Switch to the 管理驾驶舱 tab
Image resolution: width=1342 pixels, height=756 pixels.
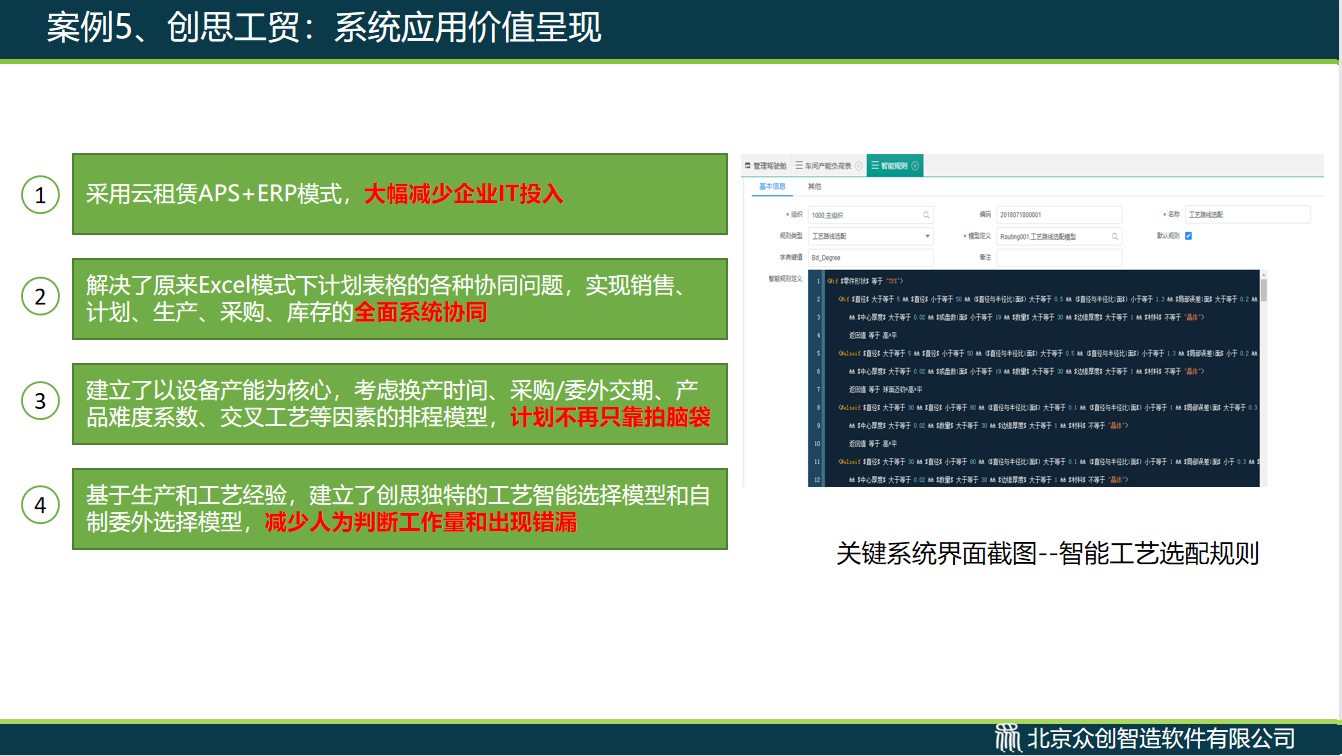tap(766, 166)
